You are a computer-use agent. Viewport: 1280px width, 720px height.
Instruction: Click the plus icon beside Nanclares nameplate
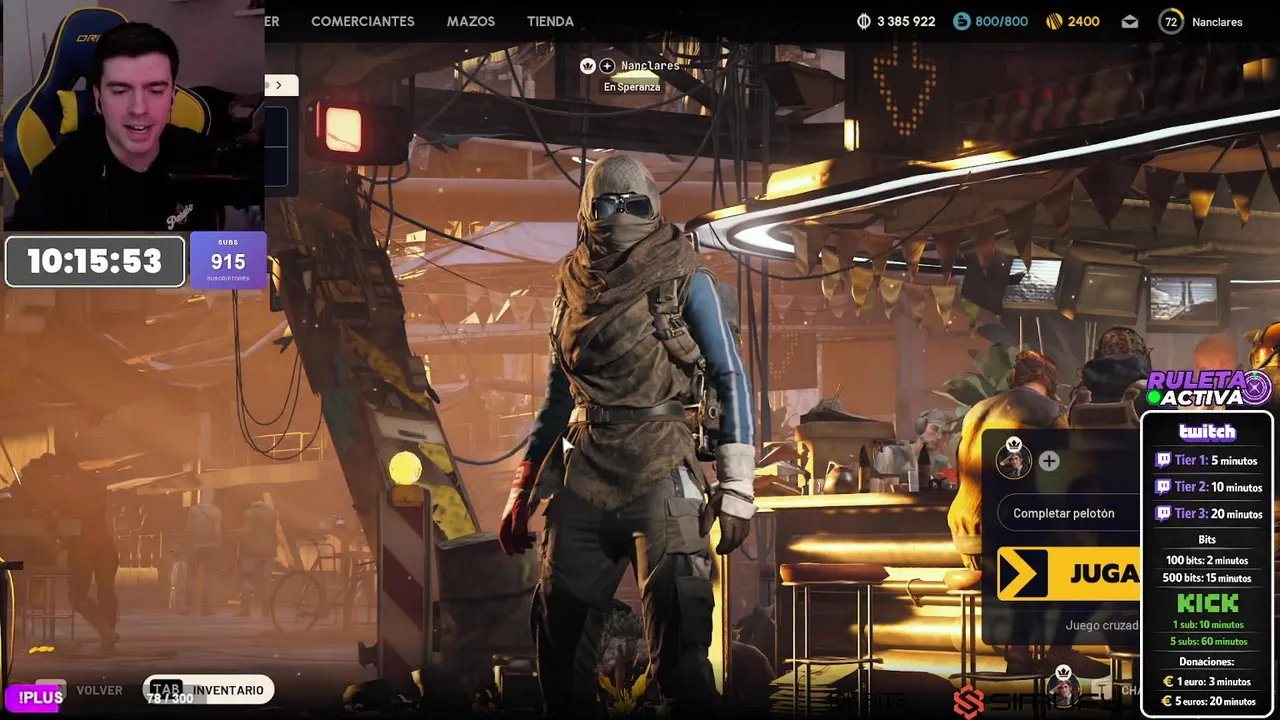tap(607, 66)
